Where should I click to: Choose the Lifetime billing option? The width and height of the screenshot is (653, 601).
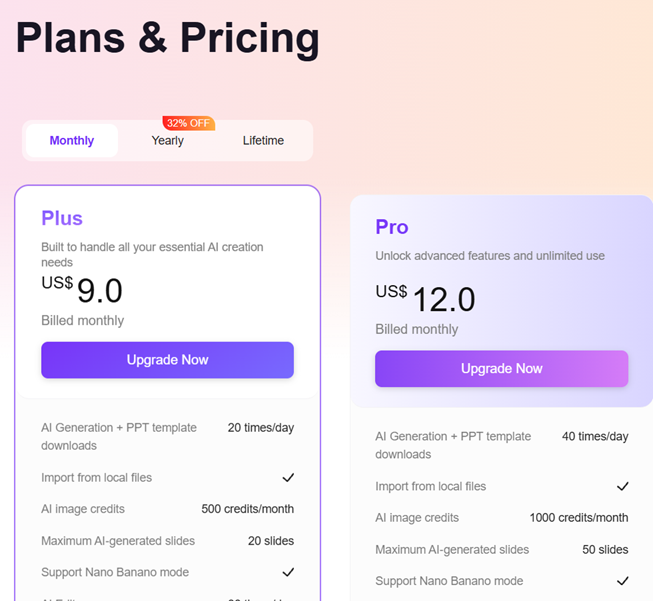263,141
